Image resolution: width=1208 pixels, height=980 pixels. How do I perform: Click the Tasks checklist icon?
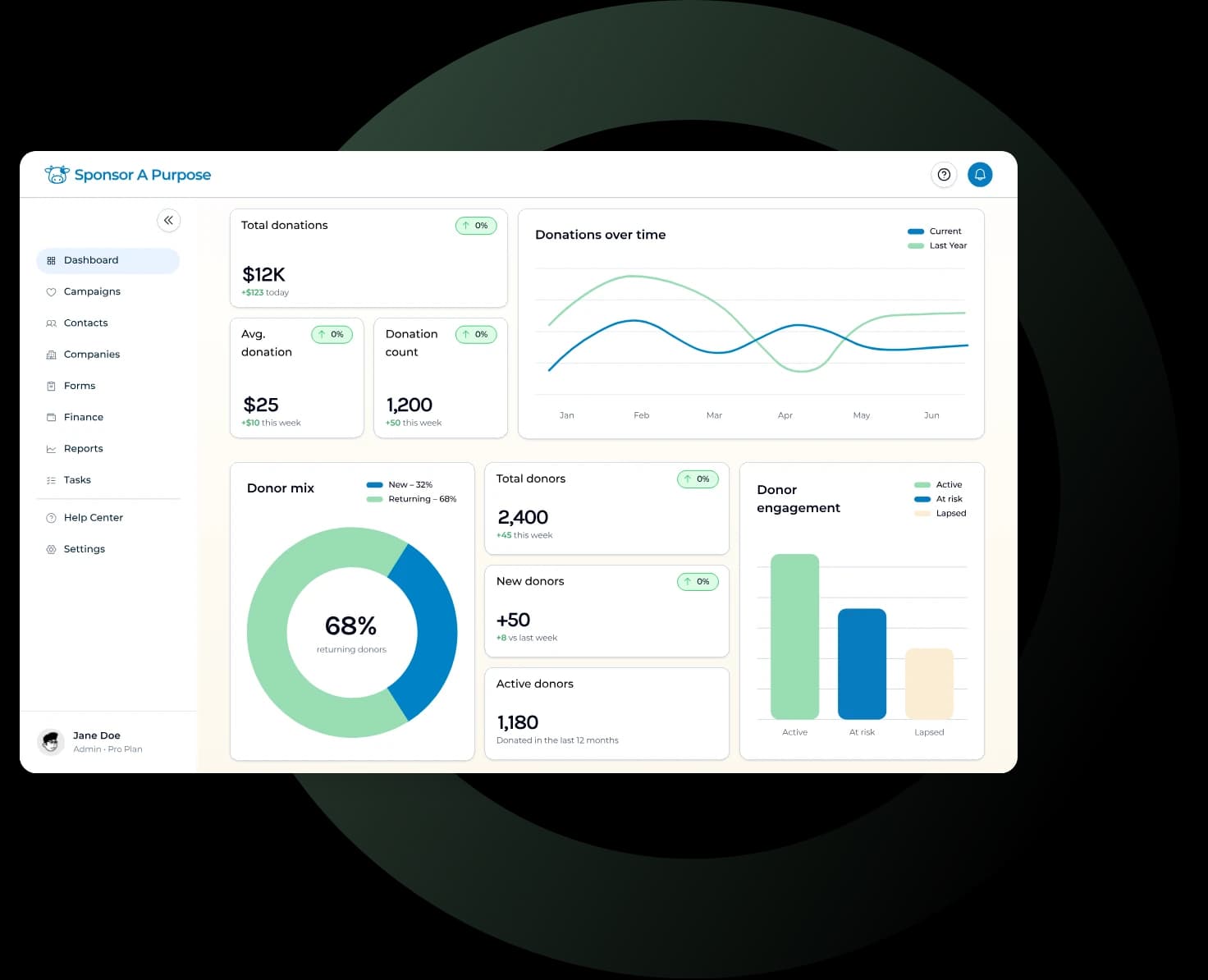pyautogui.click(x=51, y=480)
